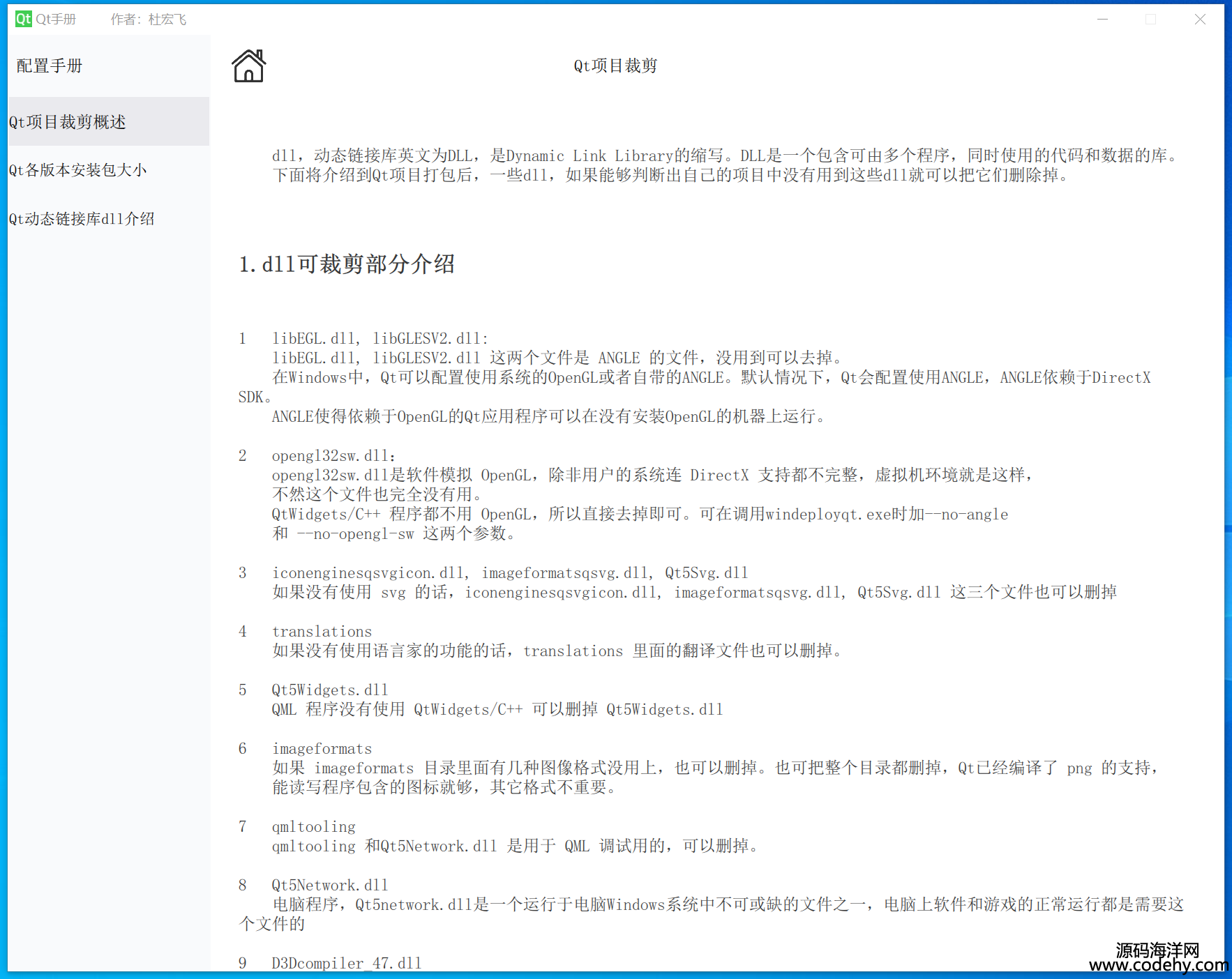Click the libEGL.dll, libGLESV2.dll: entry
The width and height of the screenshot is (1232, 979).
pos(380,338)
